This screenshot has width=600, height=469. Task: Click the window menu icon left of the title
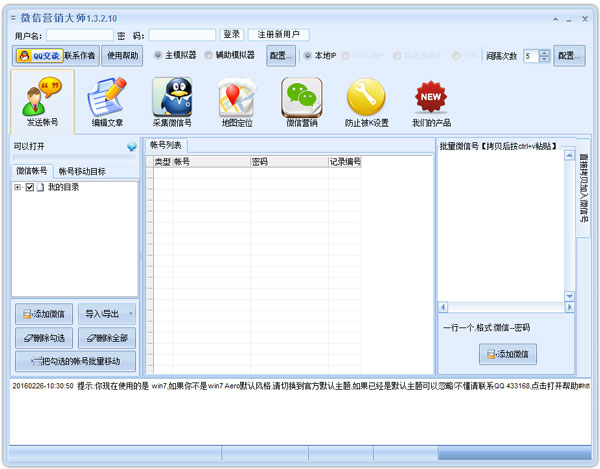(x=13, y=18)
